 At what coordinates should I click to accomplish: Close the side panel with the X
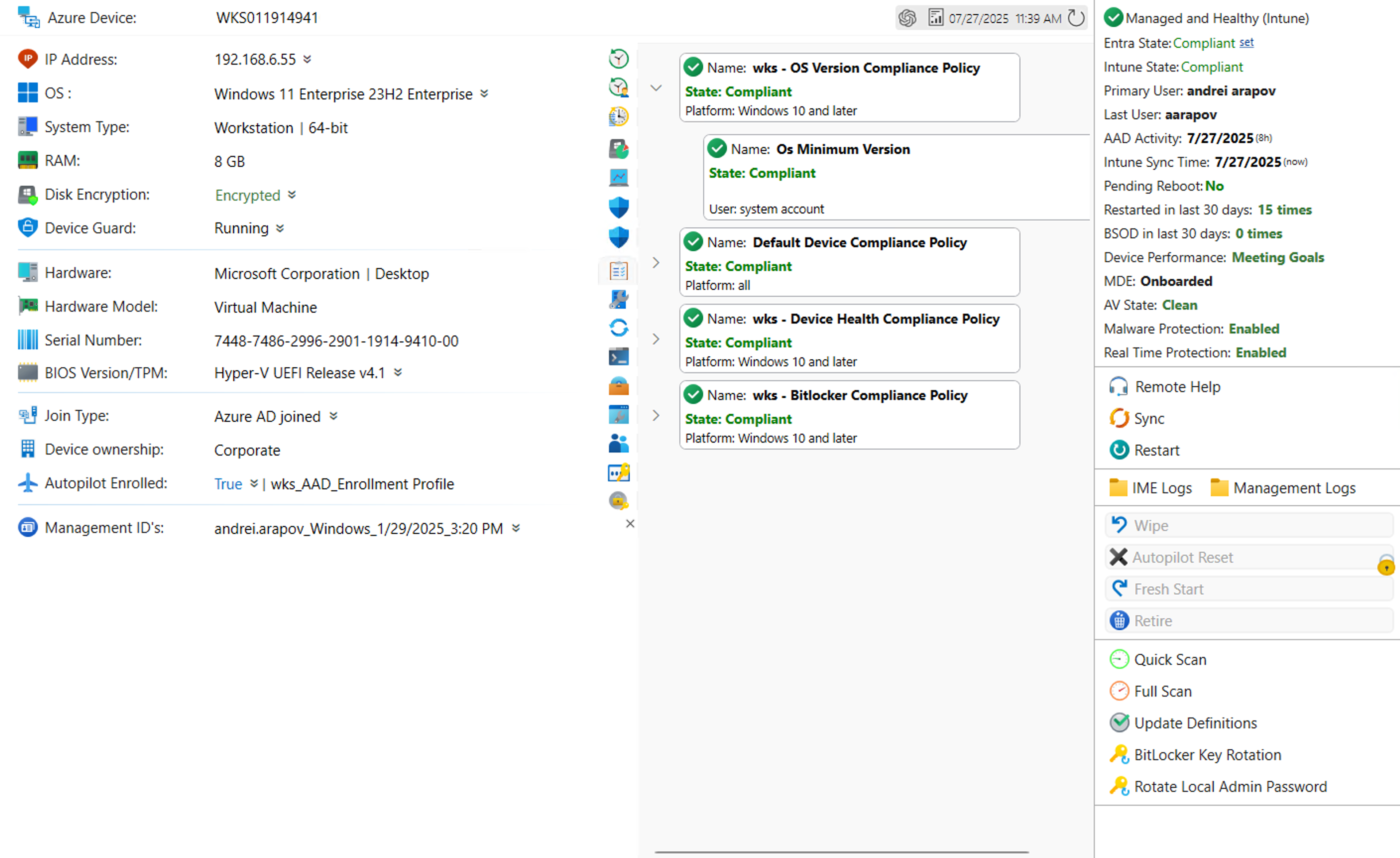coord(630,524)
